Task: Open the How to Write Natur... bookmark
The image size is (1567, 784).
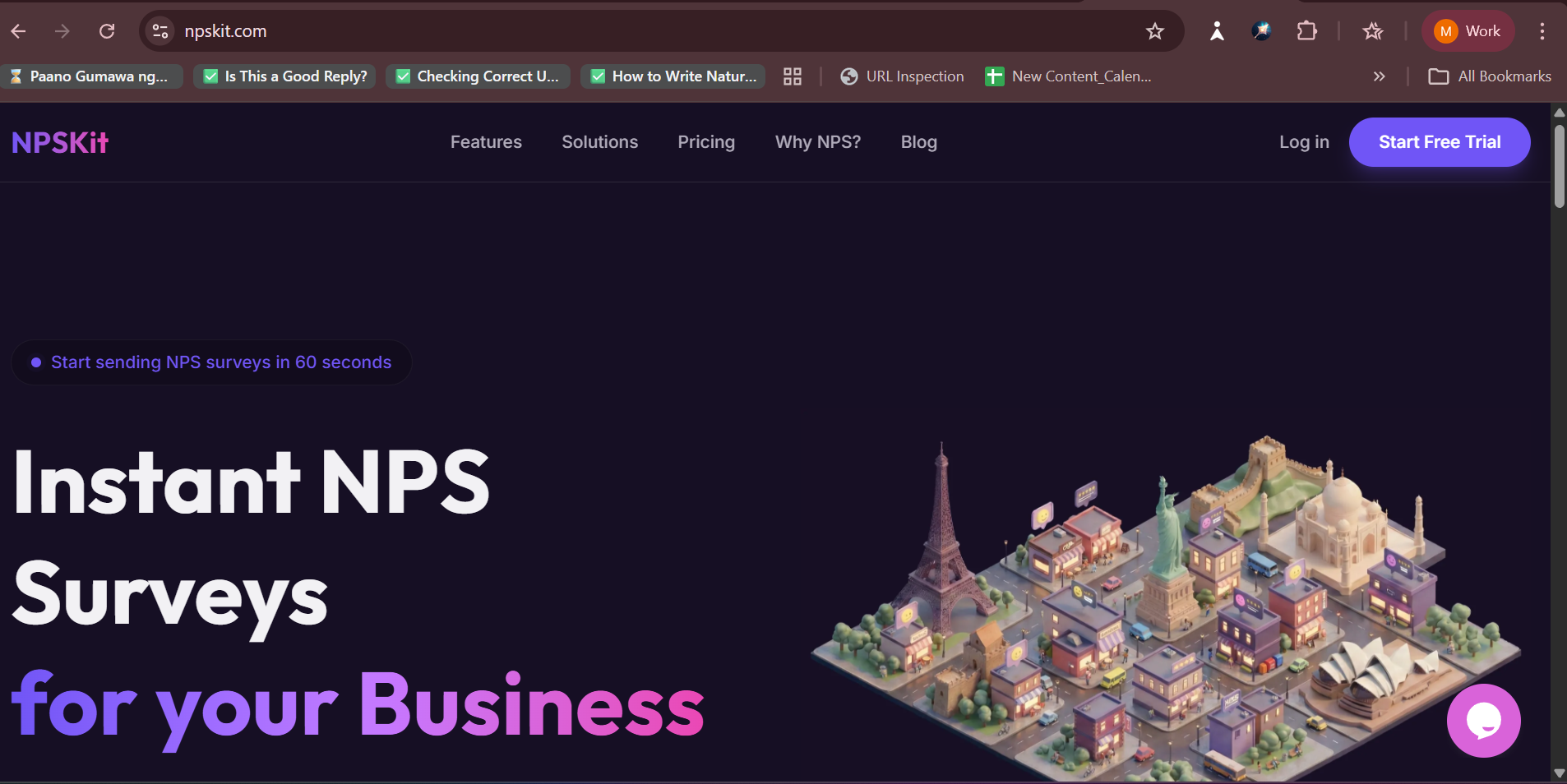Action: [x=673, y=76]
